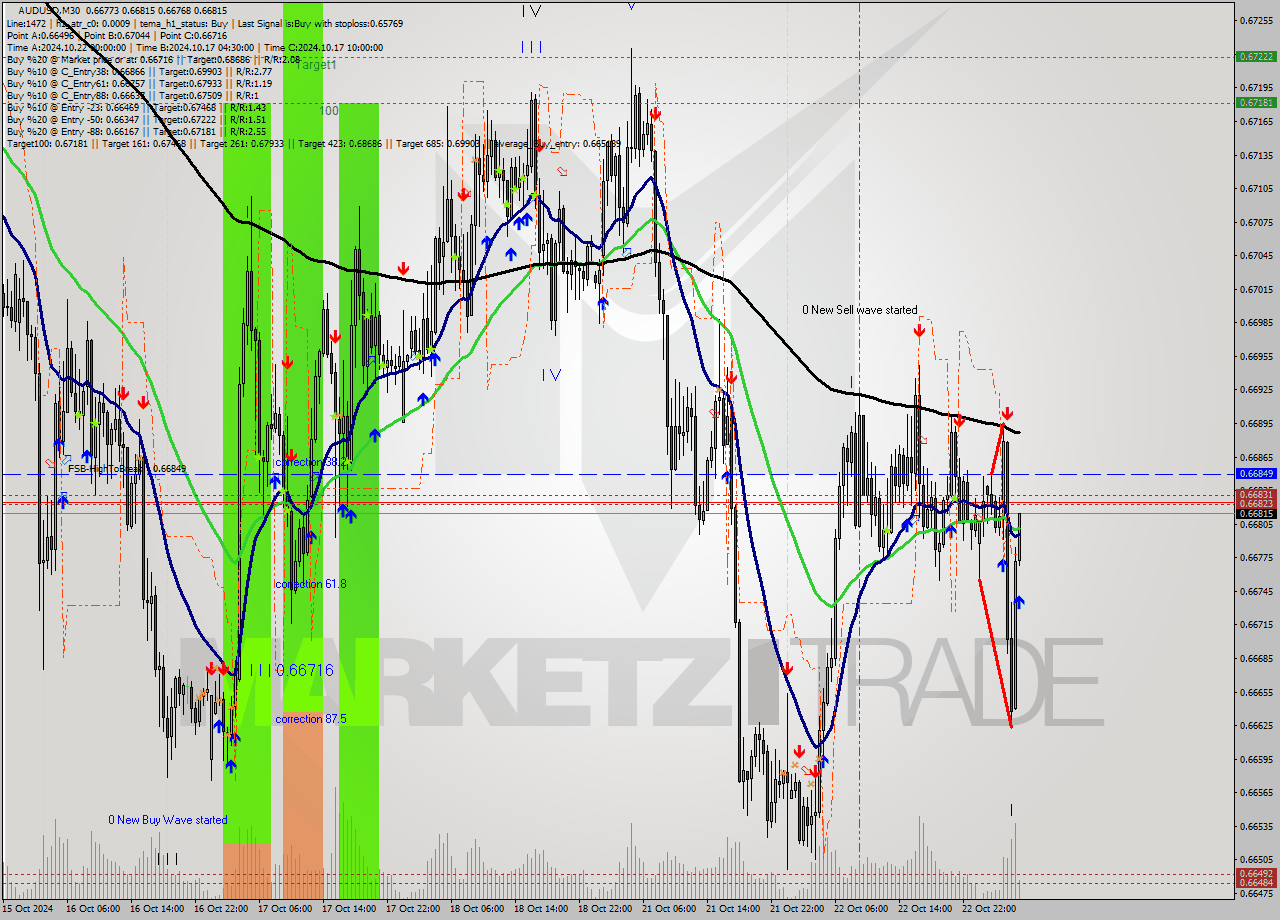Click the '22 Oct 14:00' time axis label
This screenshot has height=920, width=1280.
click(x=925, y=909)
